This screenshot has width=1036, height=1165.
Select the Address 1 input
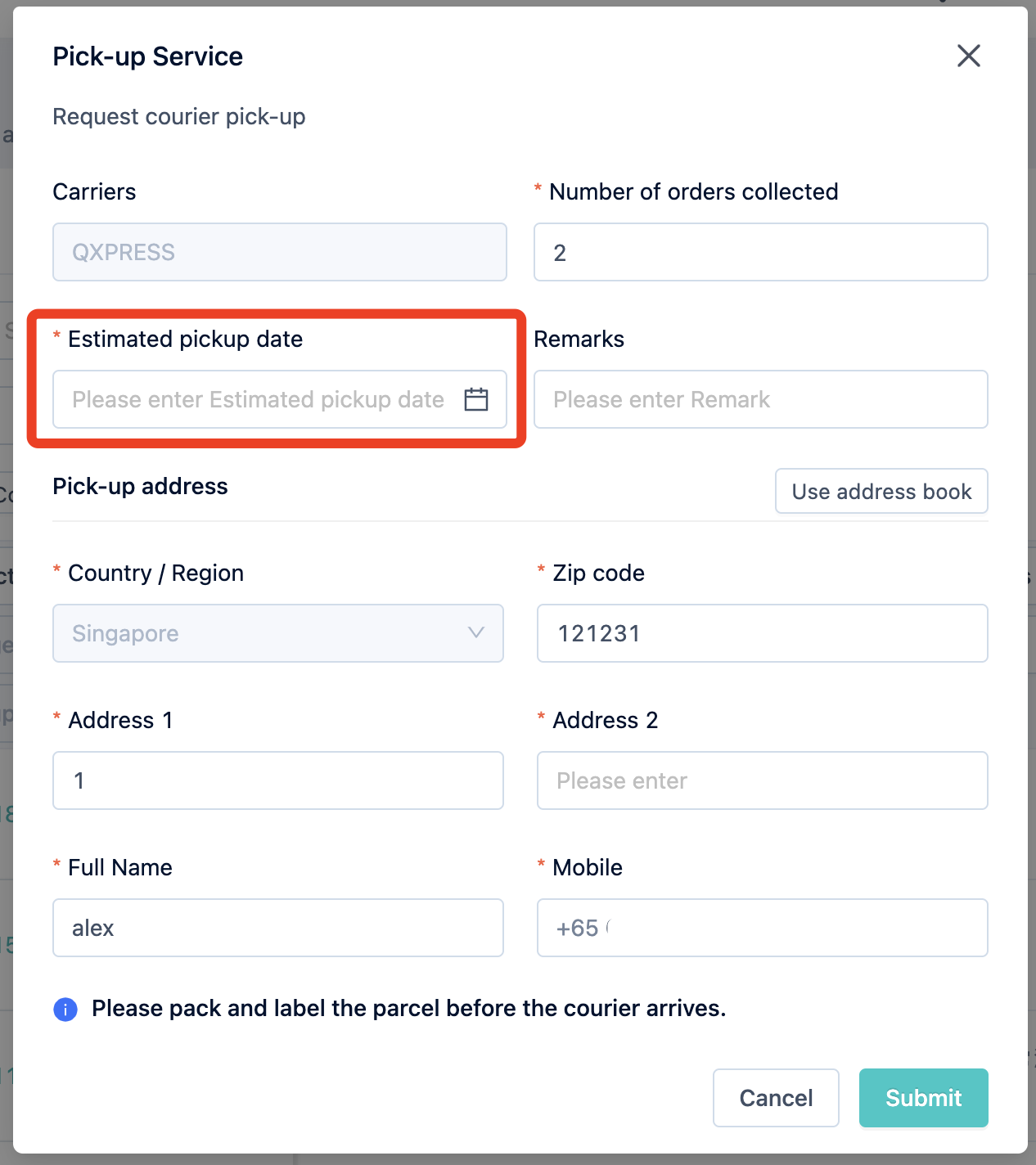278,780
